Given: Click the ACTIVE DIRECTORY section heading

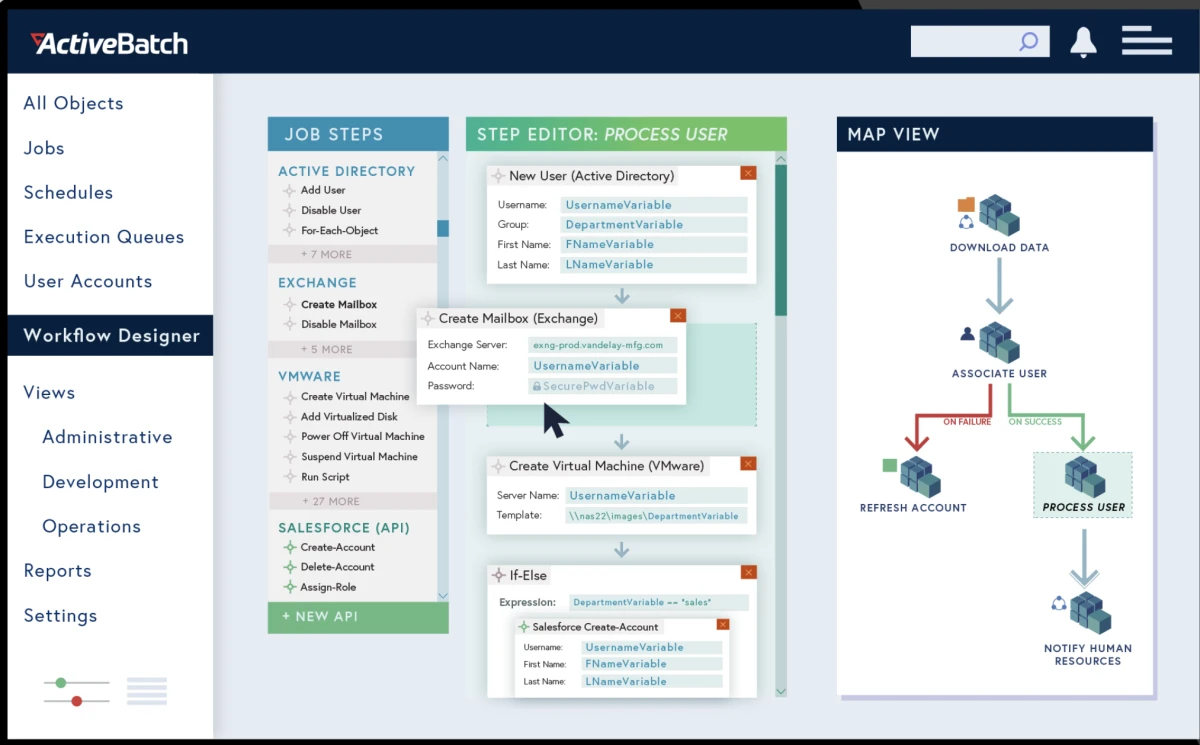Looking at the screenshot, I should 347,171.
